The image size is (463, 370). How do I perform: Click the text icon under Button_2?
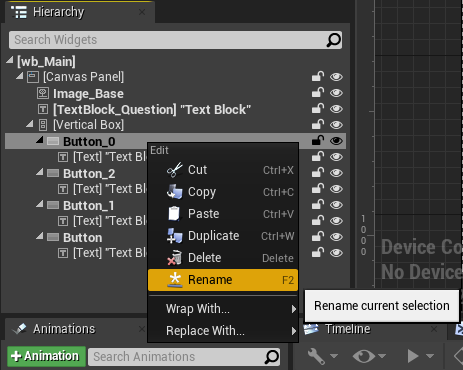[x=63, y=189]
